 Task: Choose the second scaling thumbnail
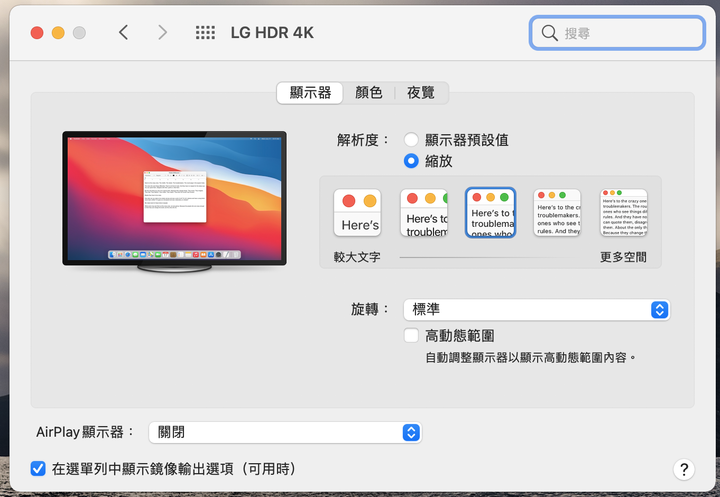424,213
